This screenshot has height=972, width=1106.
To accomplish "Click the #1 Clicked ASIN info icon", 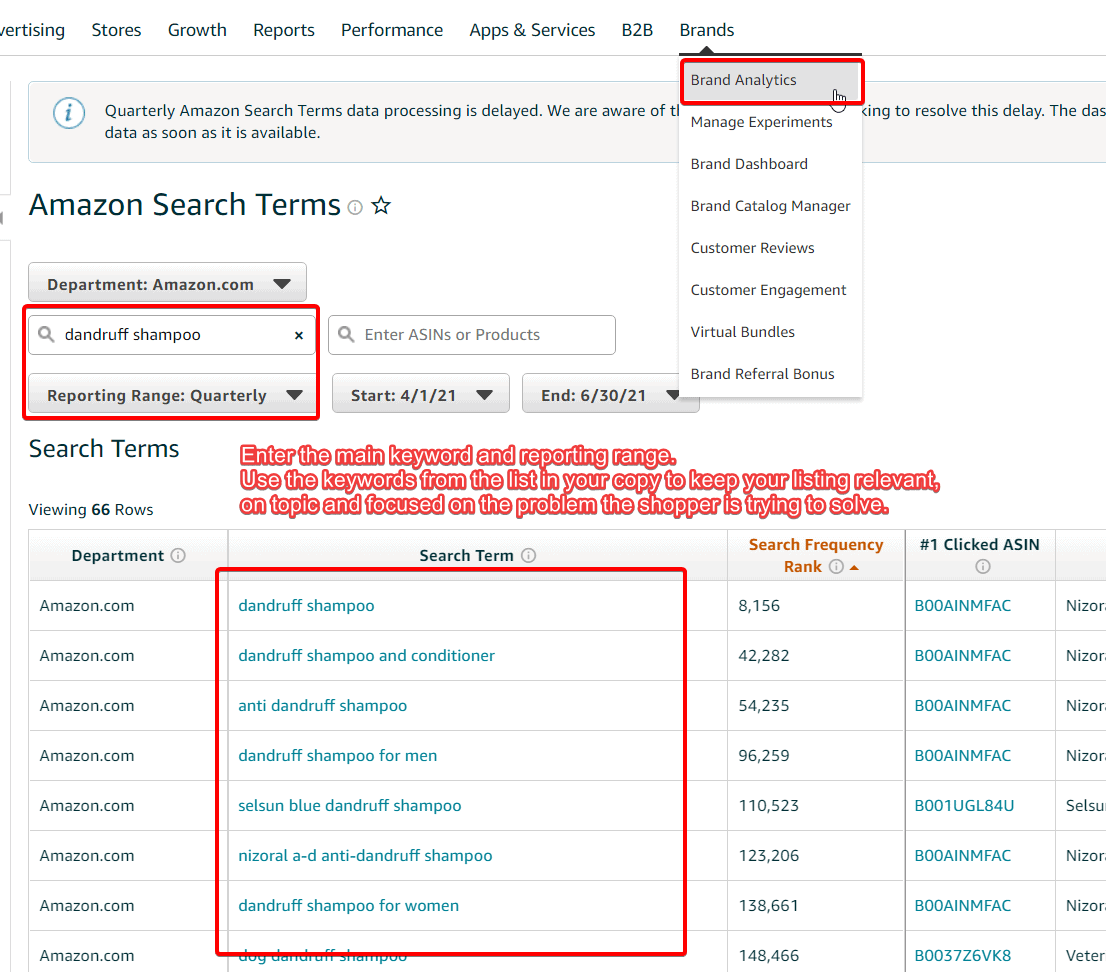I will (982, 566).
